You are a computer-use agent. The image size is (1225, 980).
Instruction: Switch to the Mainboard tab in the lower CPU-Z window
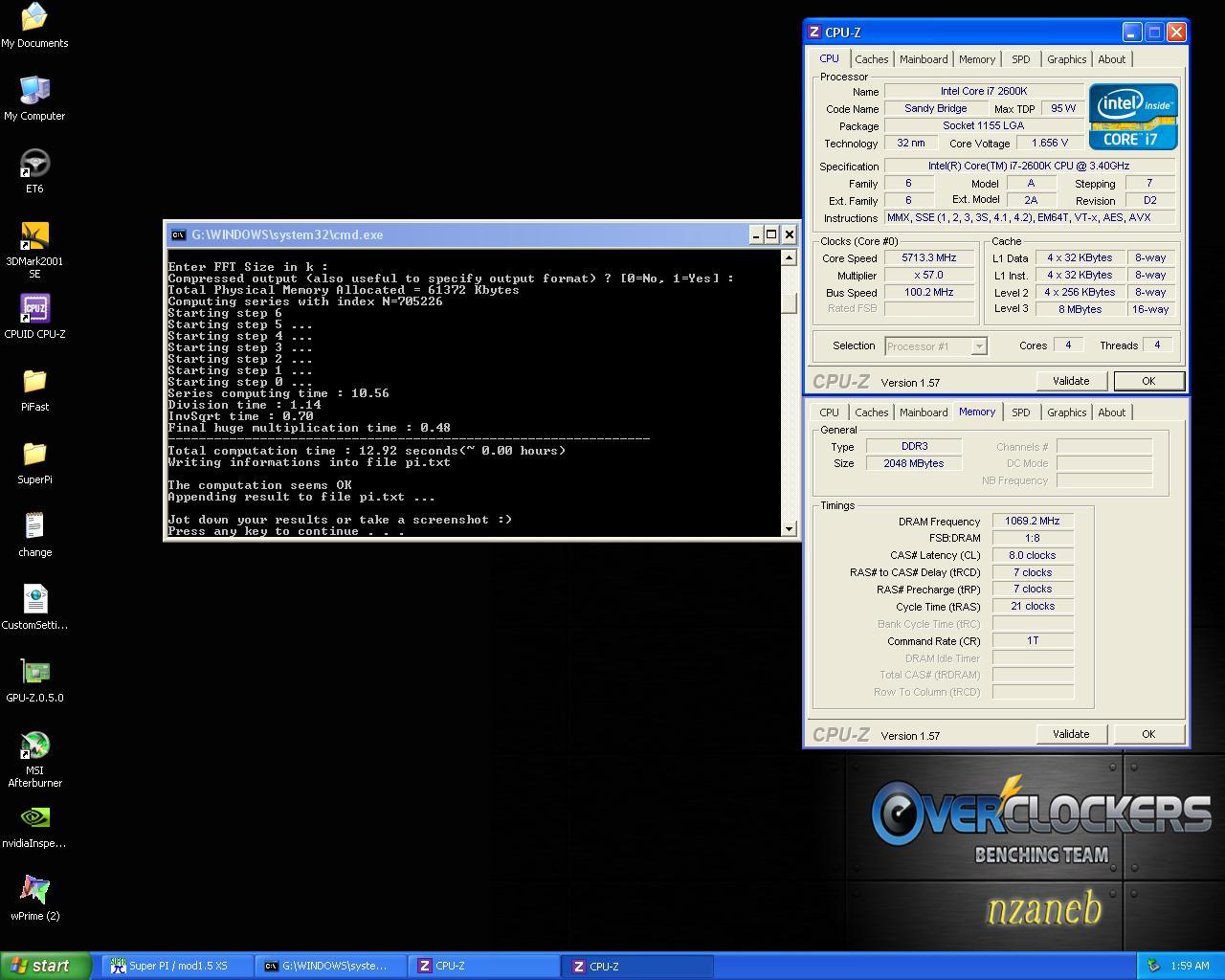924,412
